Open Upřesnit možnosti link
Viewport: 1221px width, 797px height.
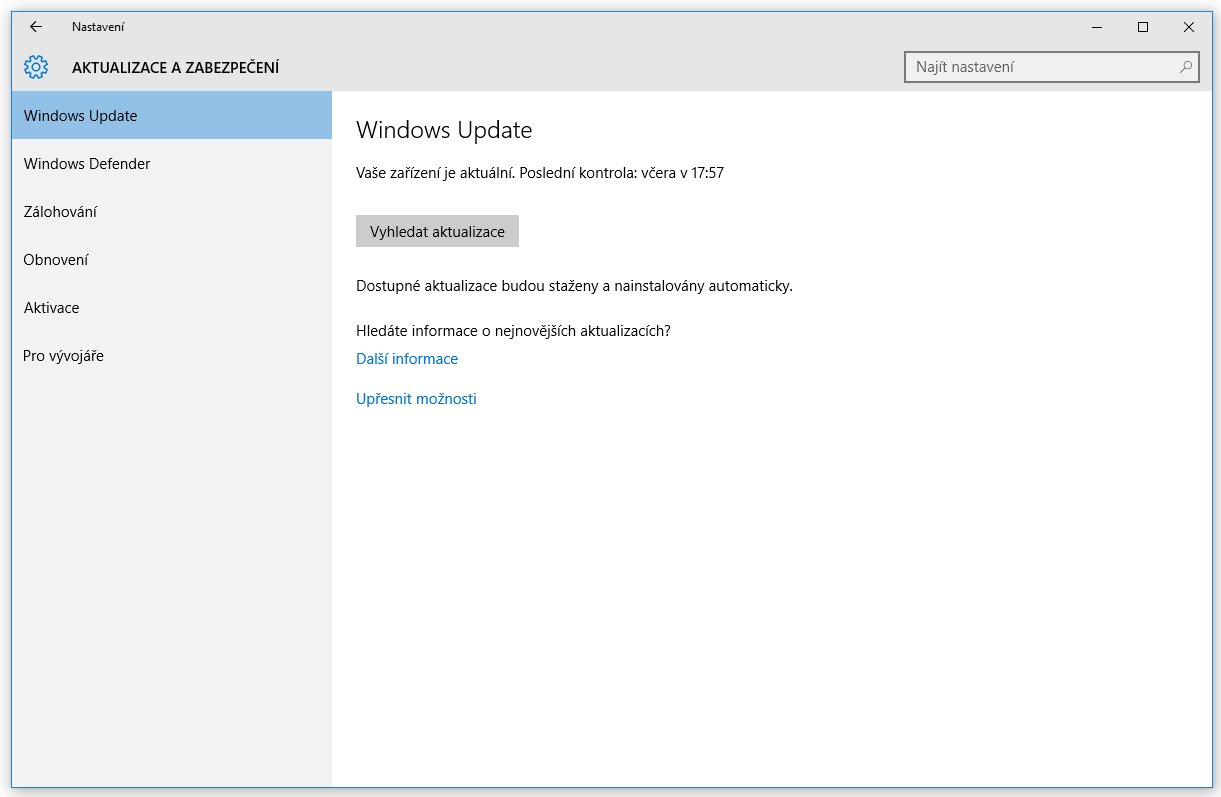pos(416,398)
